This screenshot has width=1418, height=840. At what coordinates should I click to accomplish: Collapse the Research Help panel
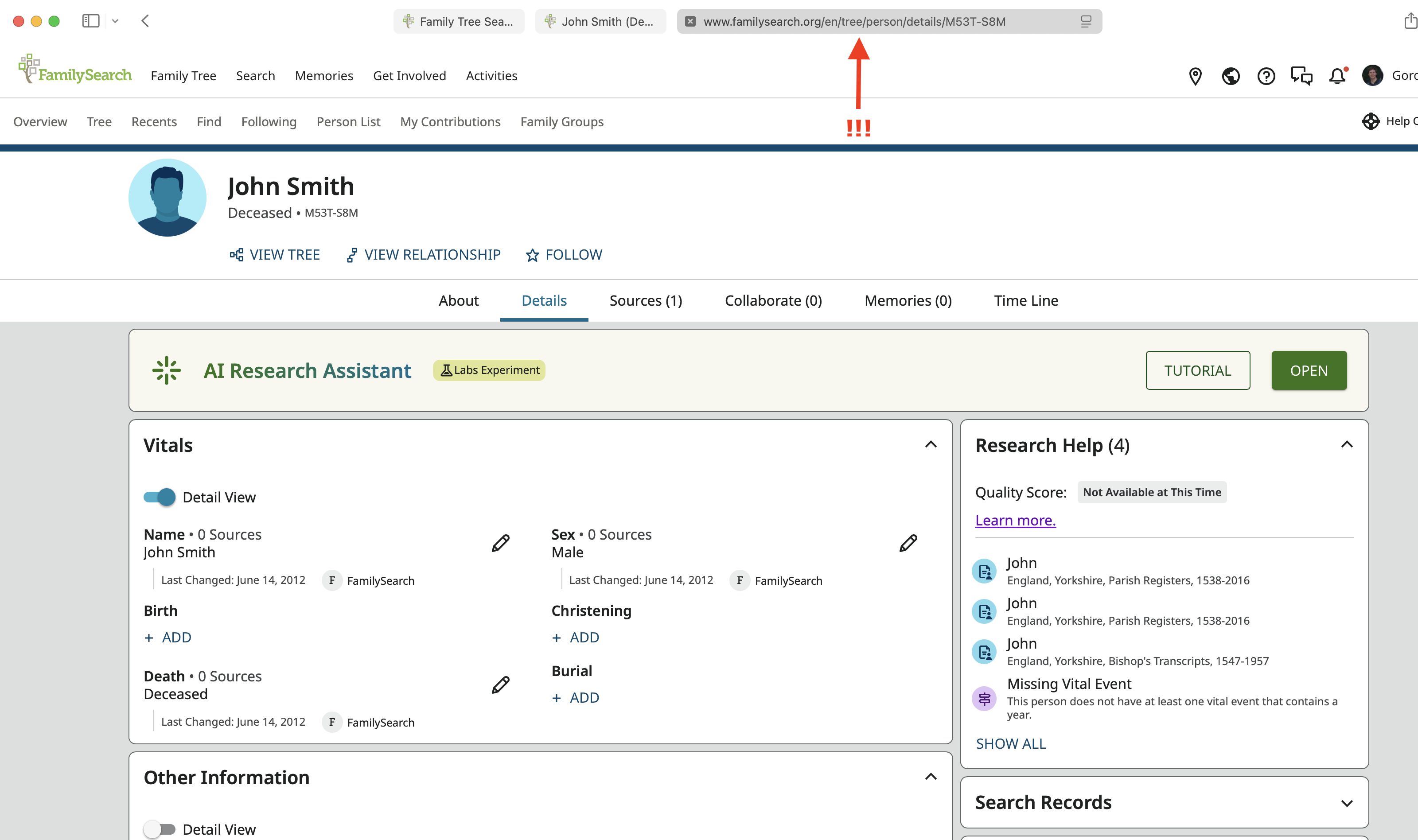point(1347,445)
